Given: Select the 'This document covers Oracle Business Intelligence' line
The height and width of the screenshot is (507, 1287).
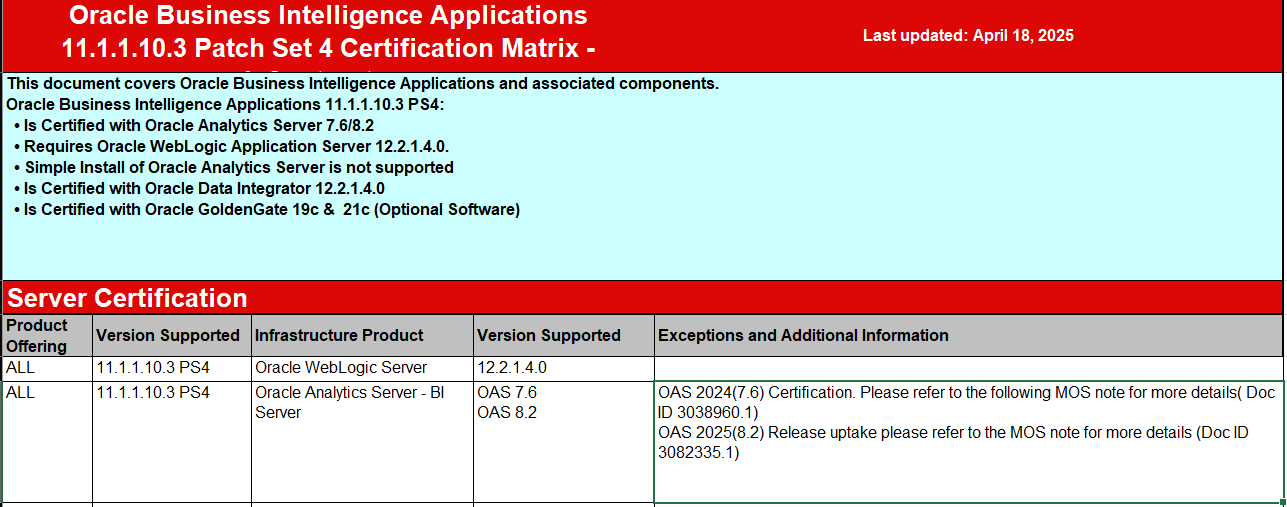Looking at the screenshot, I should point(362,84).
